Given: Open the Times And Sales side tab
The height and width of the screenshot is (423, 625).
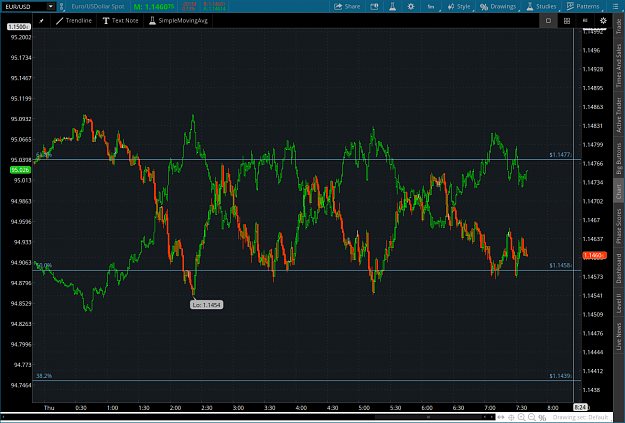Looking at the screenshot, I should click(x=619, y=66).
